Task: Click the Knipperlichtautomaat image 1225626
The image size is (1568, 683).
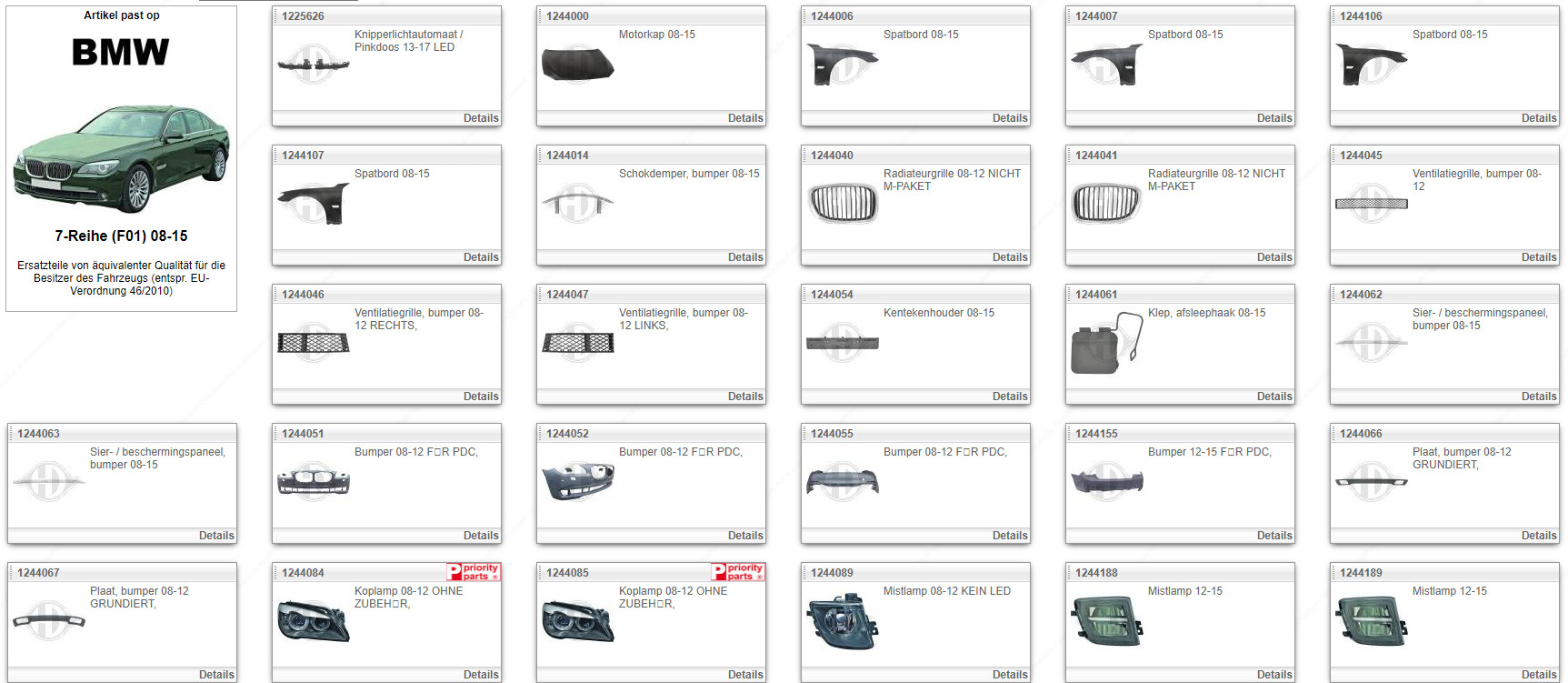Action: click(314, 64)
